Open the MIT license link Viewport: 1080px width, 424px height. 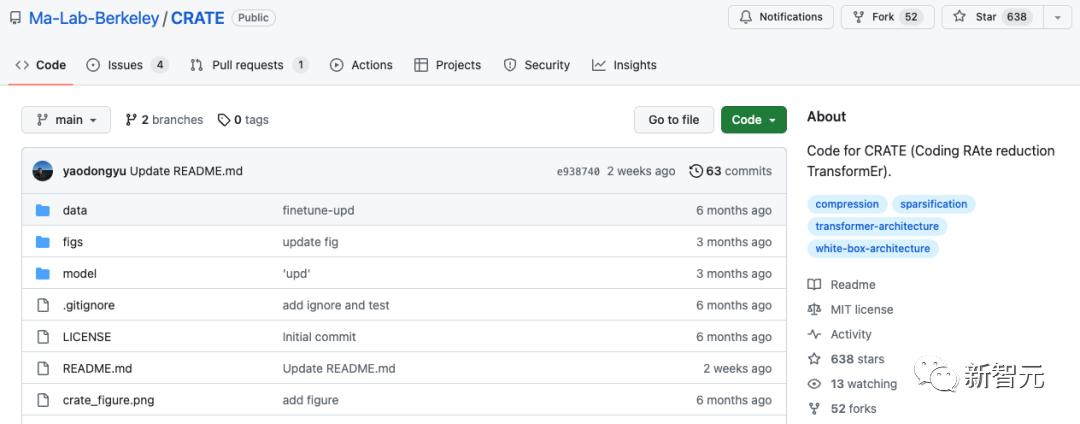[x=861, y=310]
